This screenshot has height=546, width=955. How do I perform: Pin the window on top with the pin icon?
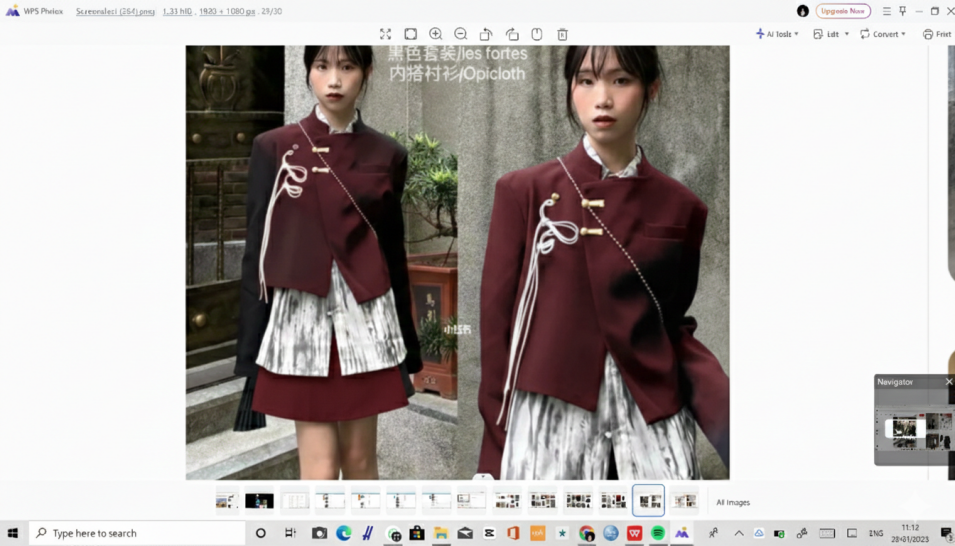[x=903, y=11]
